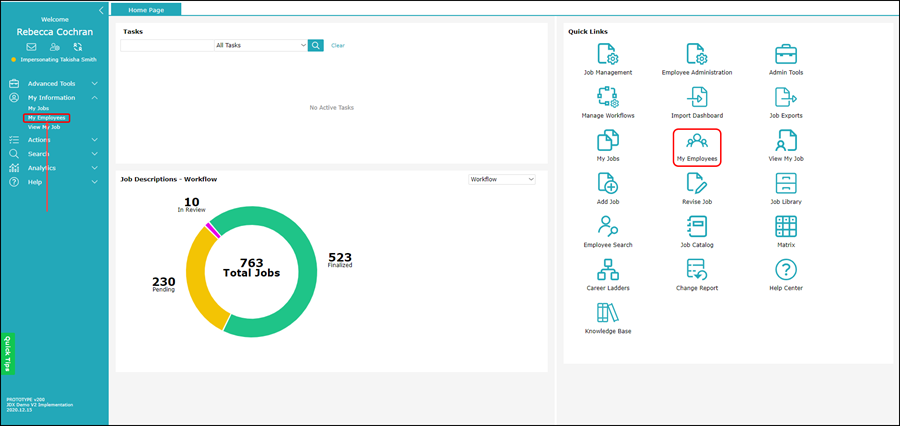Select the Home Page tab
The height and width of the screenshot is (426, 900).
pyautogui.click(x=145, y=9)
